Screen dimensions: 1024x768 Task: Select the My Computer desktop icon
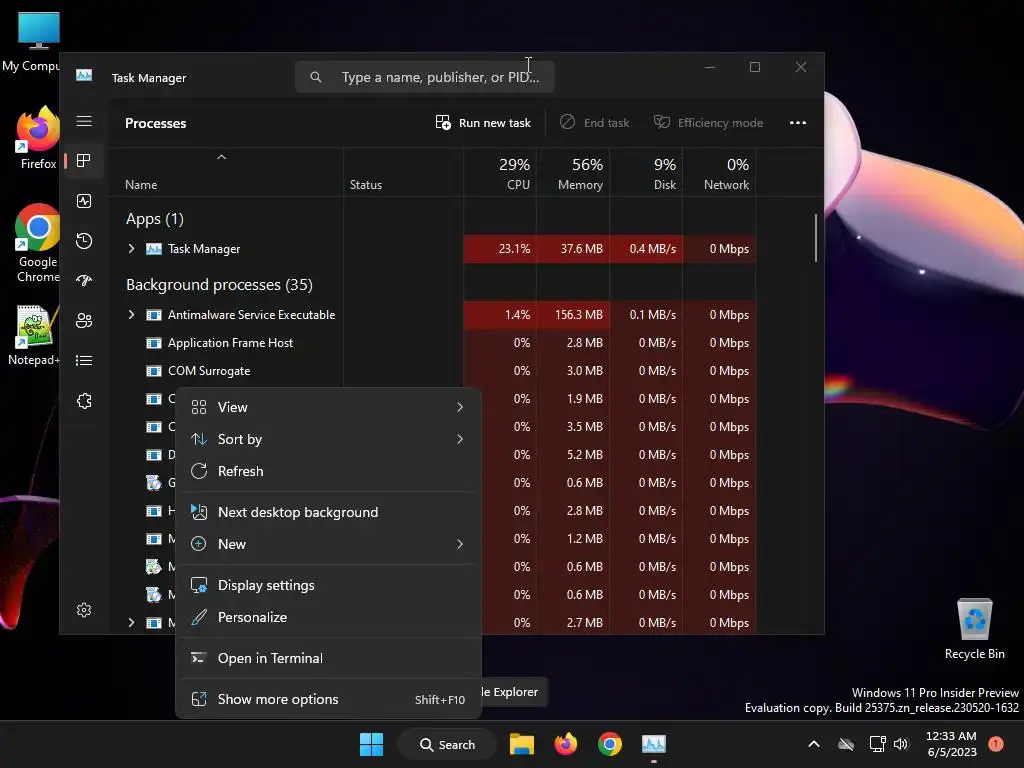[31, 40]
